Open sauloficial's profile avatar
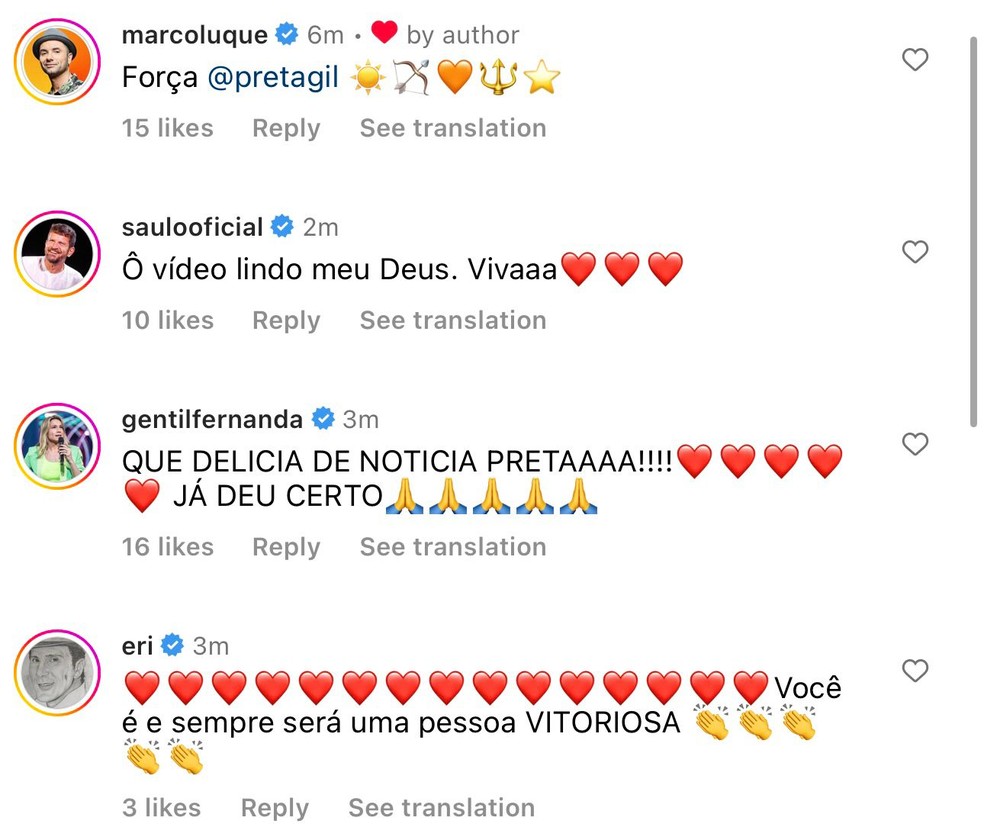Viewport: 984px width, 840px height. pos(57,254)
